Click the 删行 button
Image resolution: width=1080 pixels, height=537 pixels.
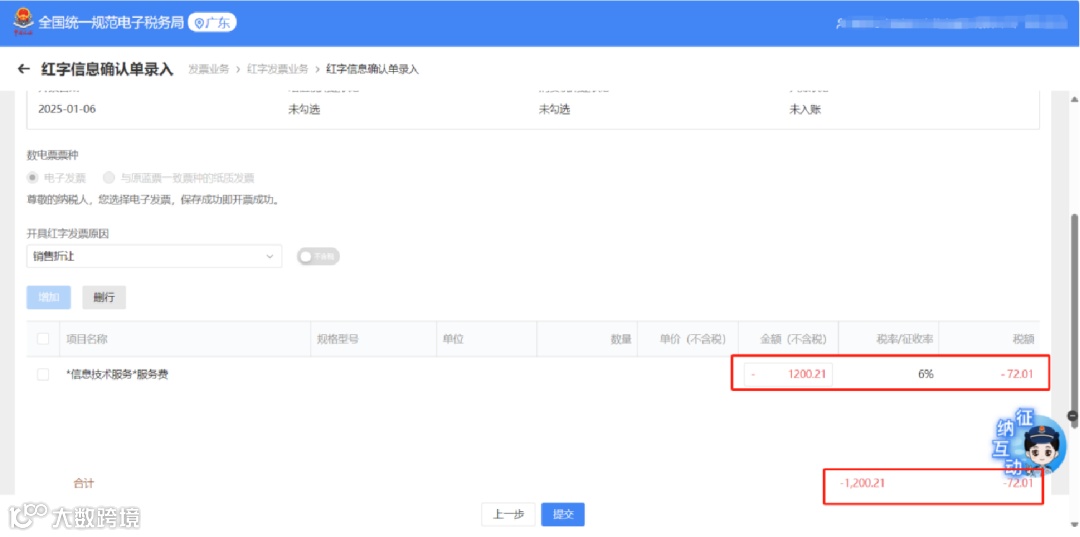click(104, 297)
